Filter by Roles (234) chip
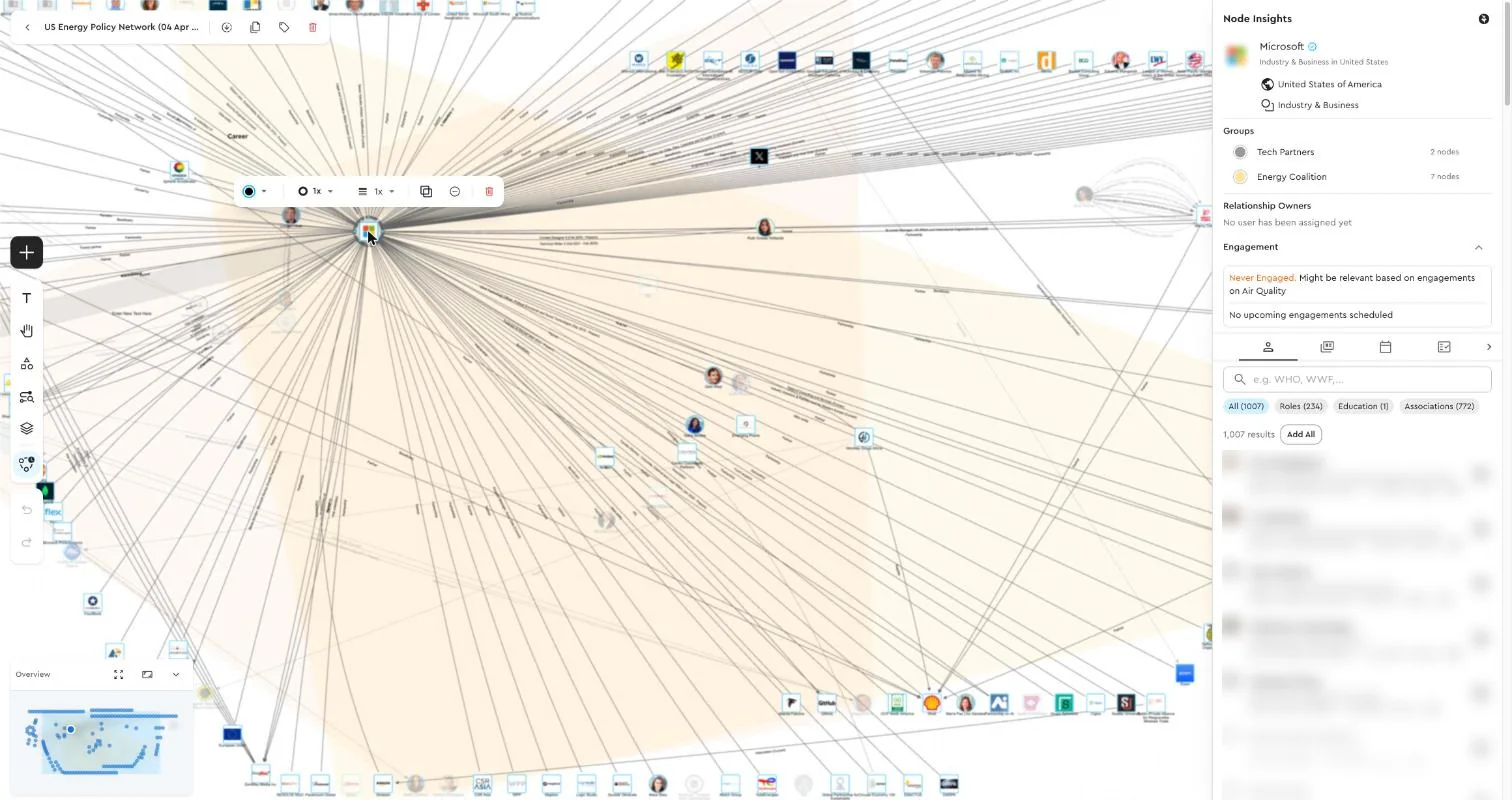 pos(1301,406)
